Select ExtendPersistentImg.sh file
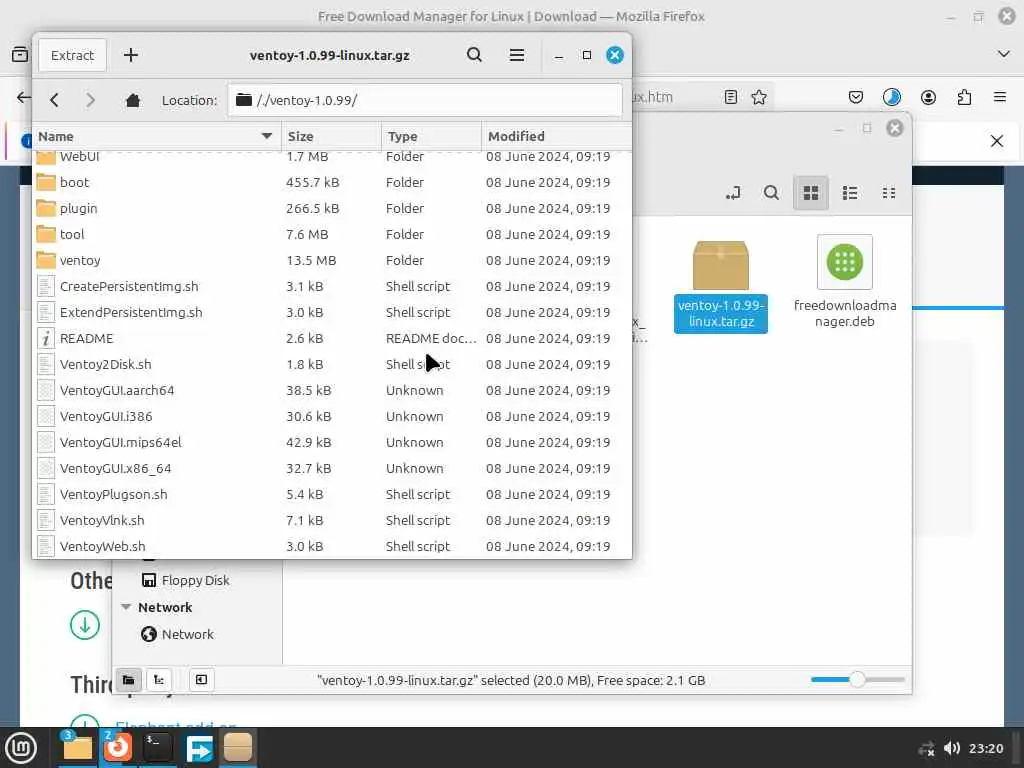The width and height of the screenshot is (1024, 768). 332,313
